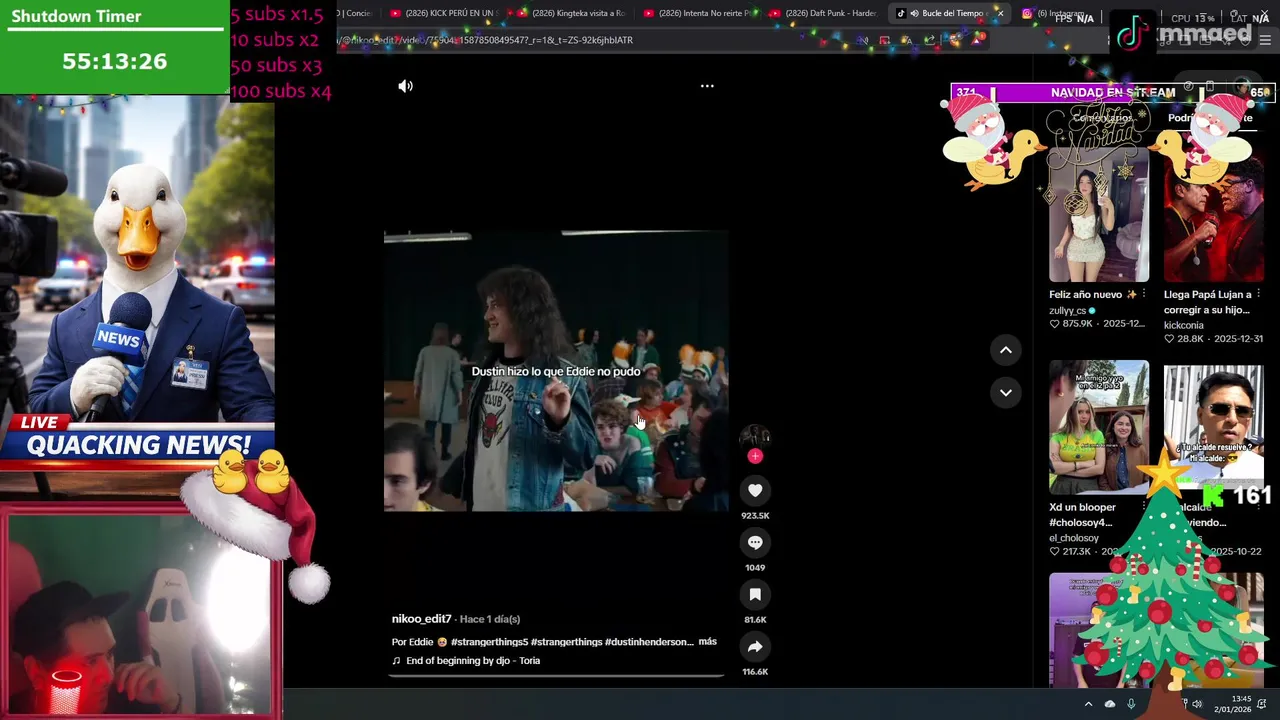Open the #strangerthings5 hashtag
The height and width of the screenshot is (720, 1280).
pyautogui.click(x=489, y=642)
